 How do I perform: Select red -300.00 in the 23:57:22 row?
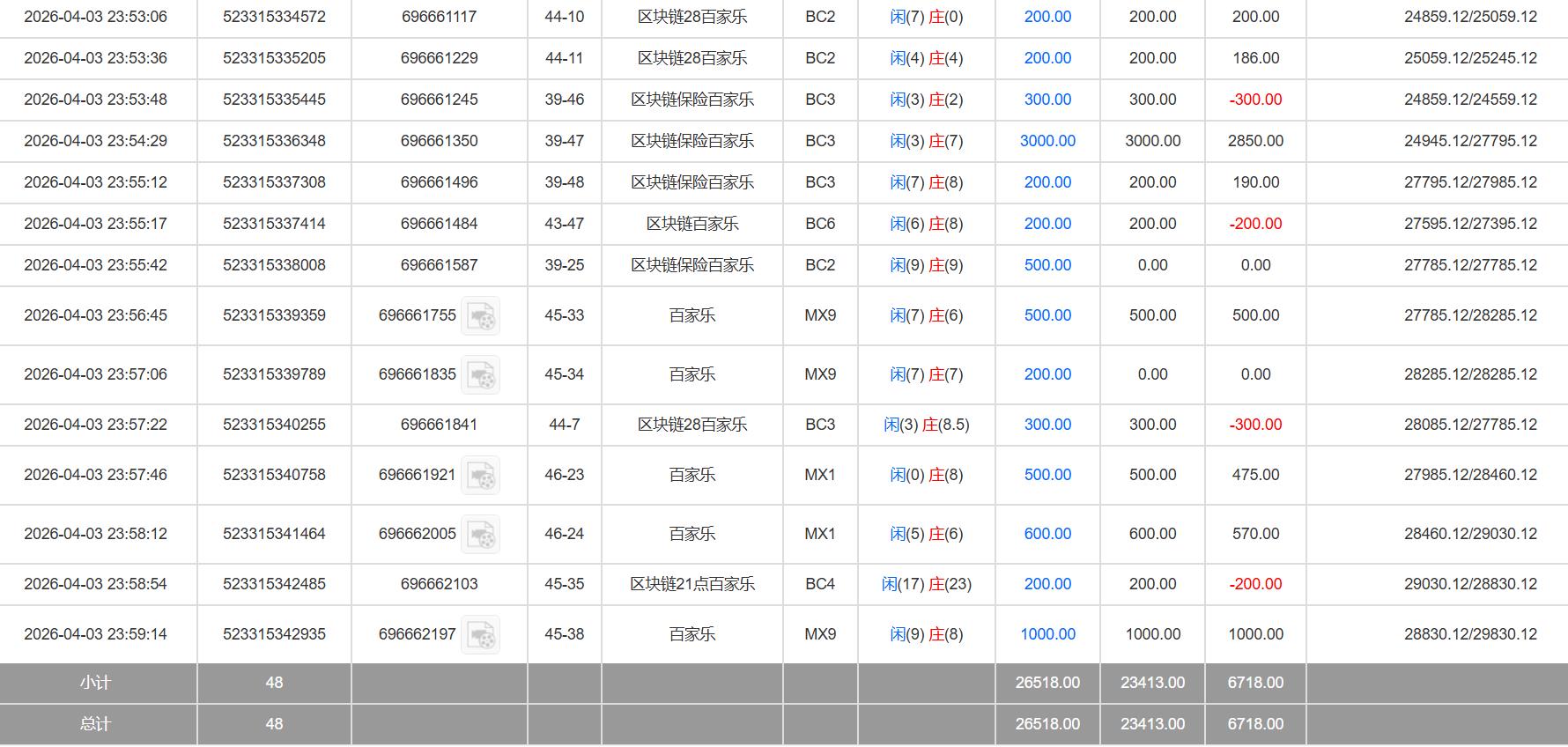click(1255, 425)
